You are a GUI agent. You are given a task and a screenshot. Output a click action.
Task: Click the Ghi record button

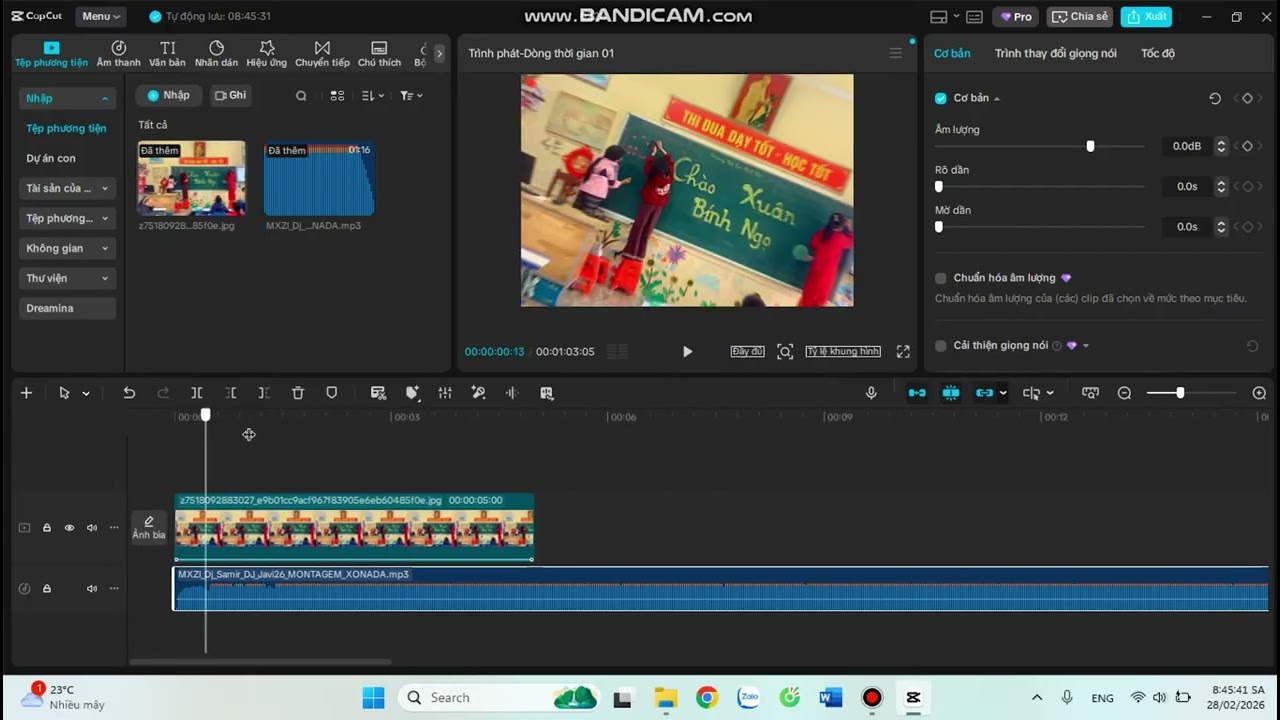point(230,96)
